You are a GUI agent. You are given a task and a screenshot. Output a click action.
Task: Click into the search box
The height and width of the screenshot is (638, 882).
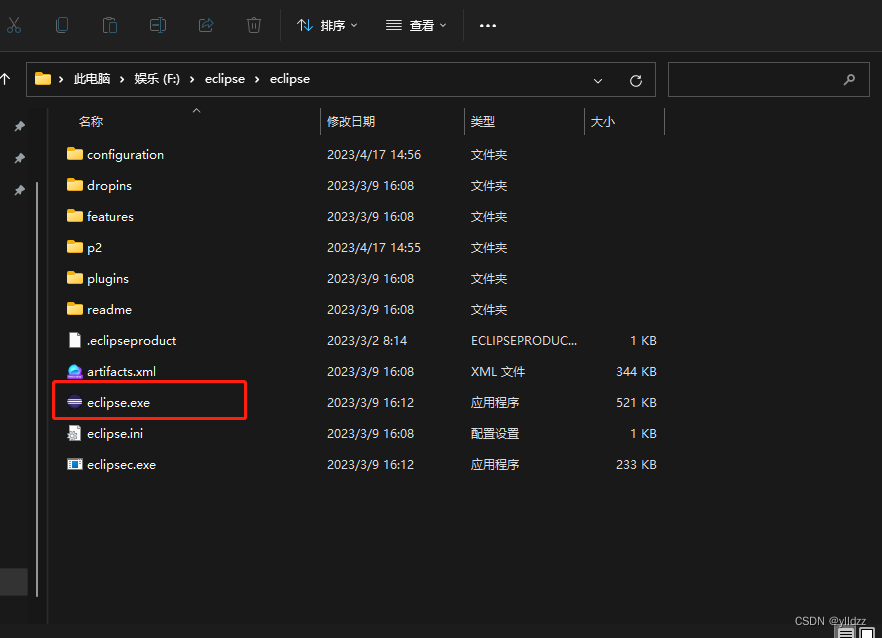[x=768, y=79]
